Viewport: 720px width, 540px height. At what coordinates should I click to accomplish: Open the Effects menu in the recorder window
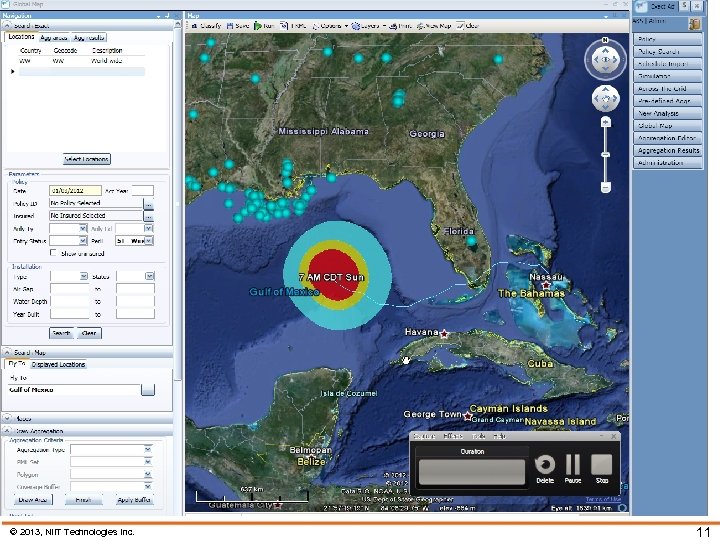pos(453,436)
